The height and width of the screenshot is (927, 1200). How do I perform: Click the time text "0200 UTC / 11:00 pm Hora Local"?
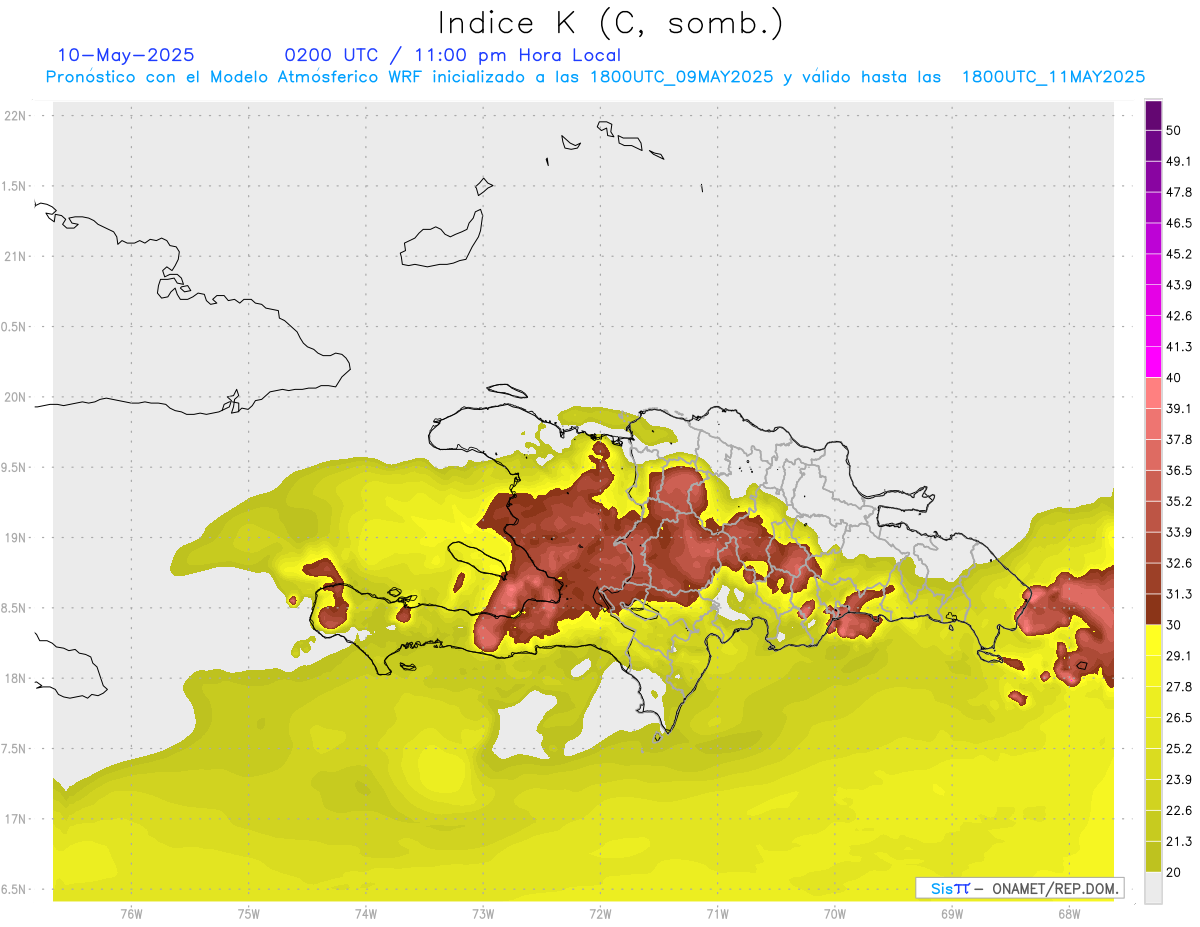pos(453,55)
